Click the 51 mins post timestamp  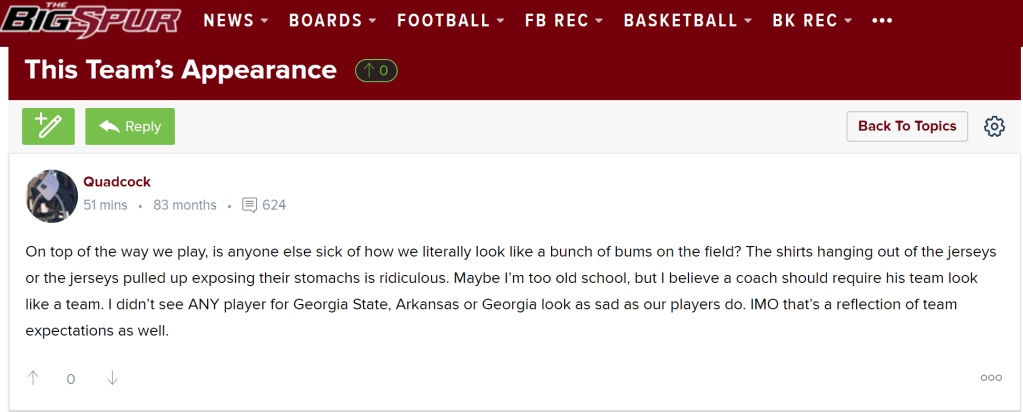(105, 205)
